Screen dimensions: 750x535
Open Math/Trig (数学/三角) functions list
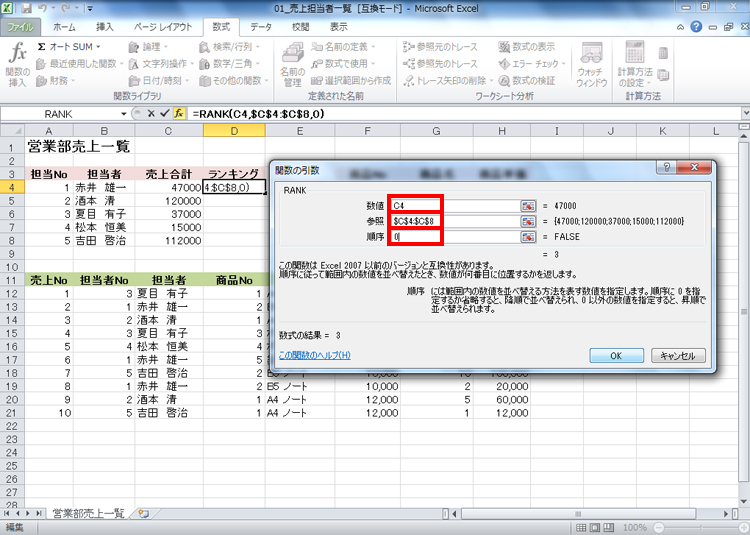230,64
